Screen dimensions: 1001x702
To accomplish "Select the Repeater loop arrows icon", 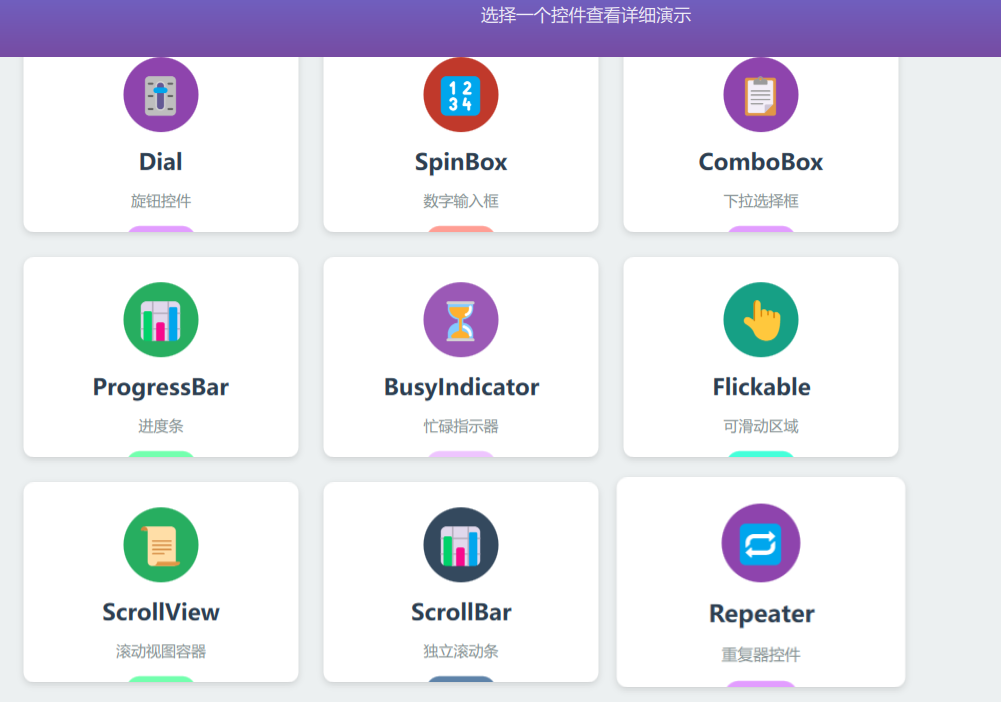I will click(x=761, y=543).
